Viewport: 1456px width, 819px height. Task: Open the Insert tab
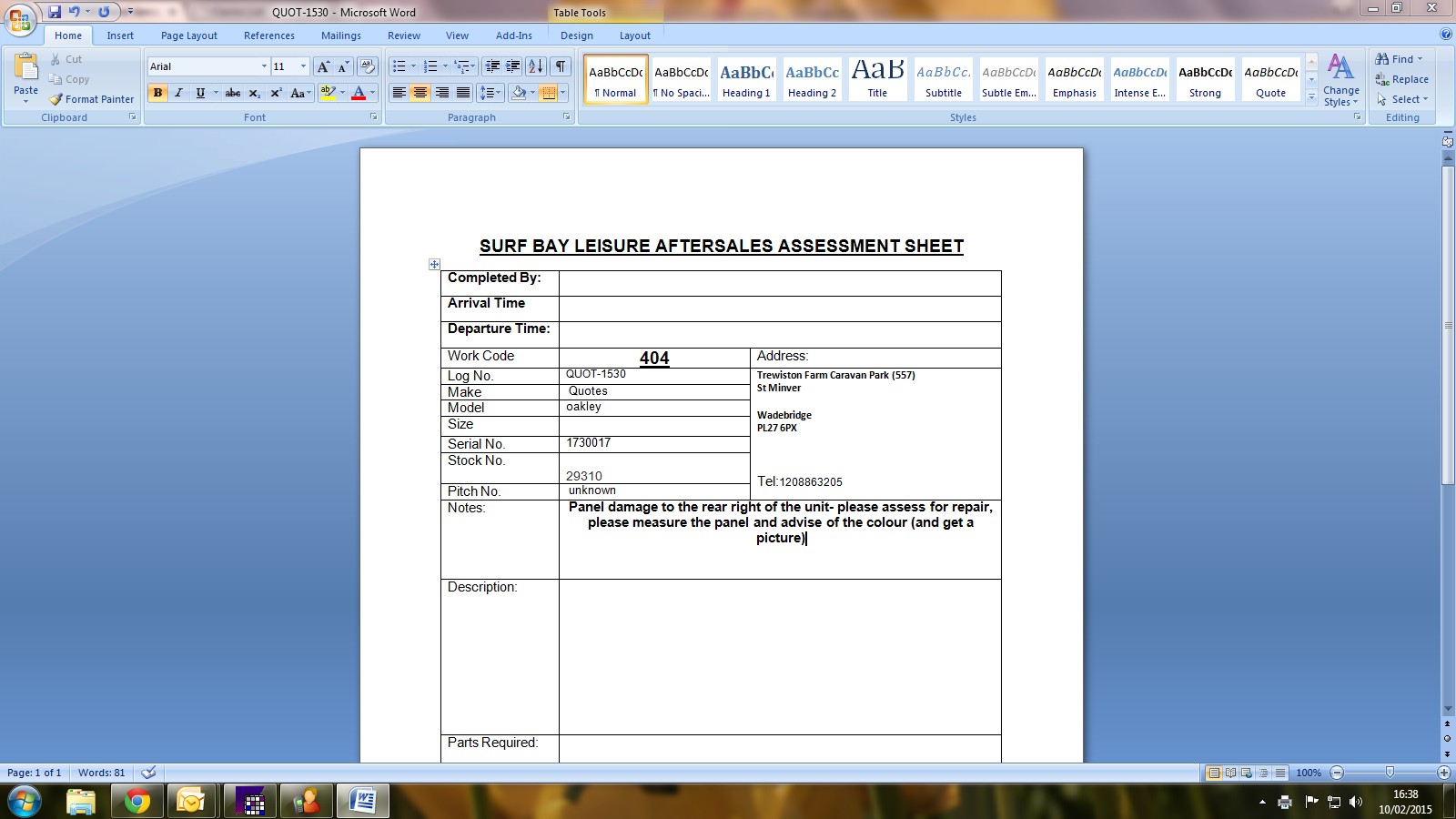click(x=120, y=35)
